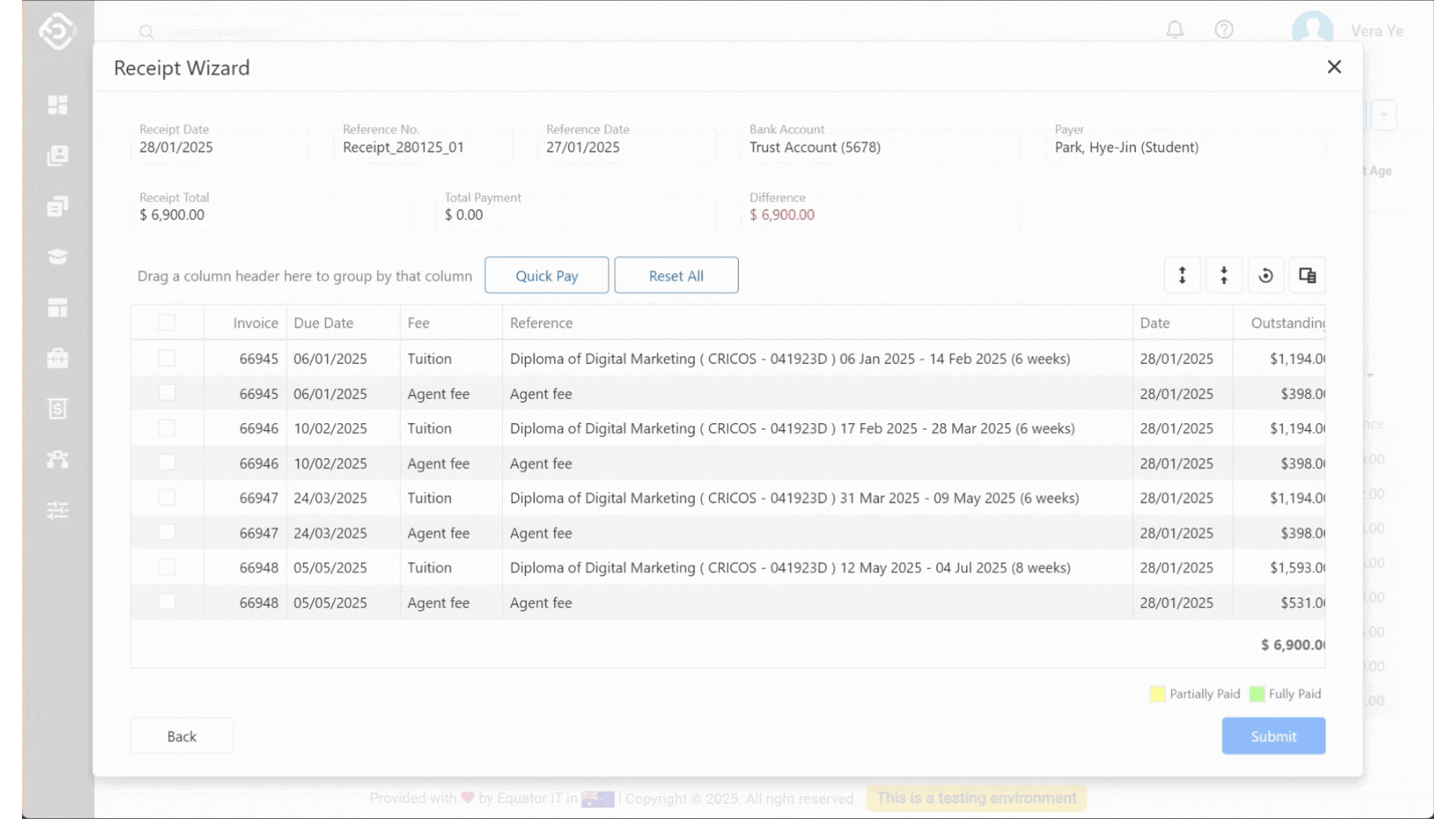Toggle the select-all checkbox in header

tap(167, 322)
